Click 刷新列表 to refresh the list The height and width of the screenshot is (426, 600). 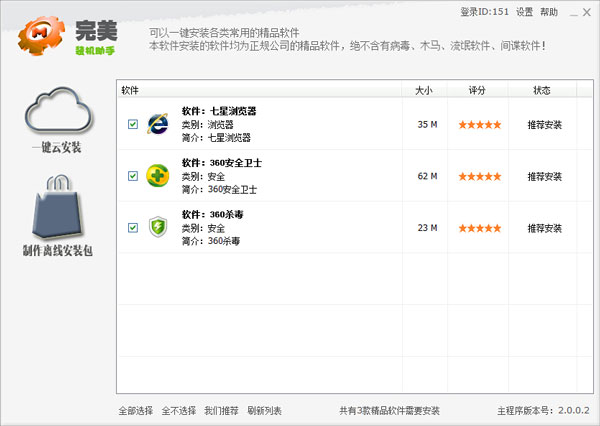[x=265, y=410]
